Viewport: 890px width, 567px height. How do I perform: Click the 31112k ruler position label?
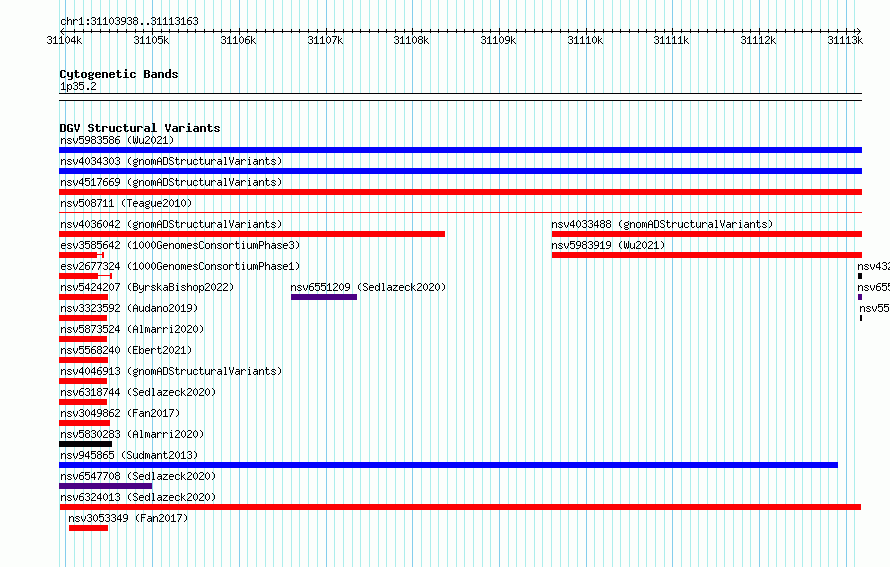(758, 40)
